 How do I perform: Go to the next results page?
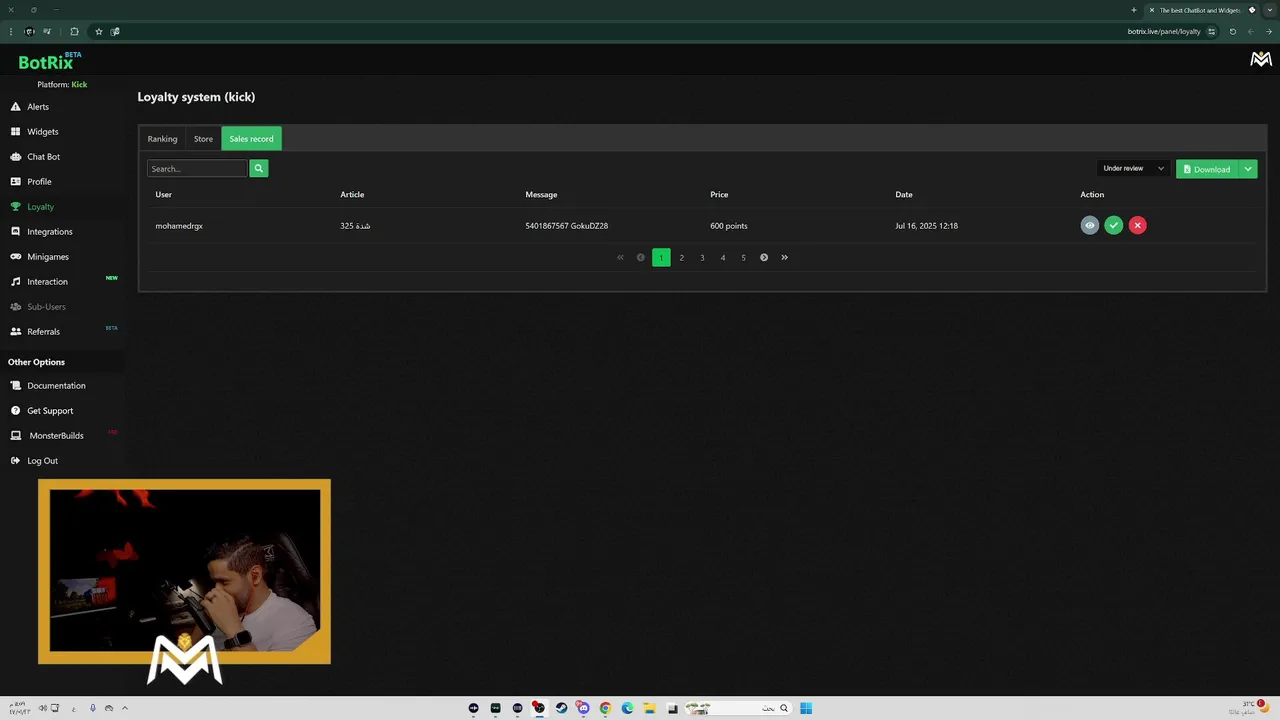764,258
